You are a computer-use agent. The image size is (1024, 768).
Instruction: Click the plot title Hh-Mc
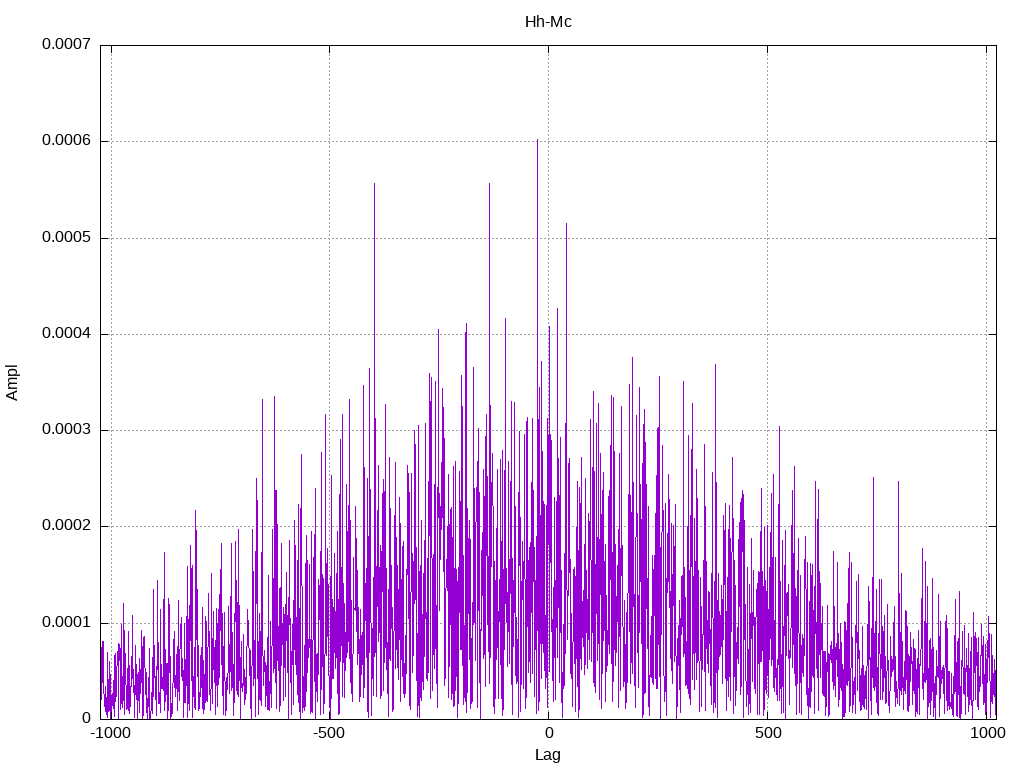pos(548,22)
